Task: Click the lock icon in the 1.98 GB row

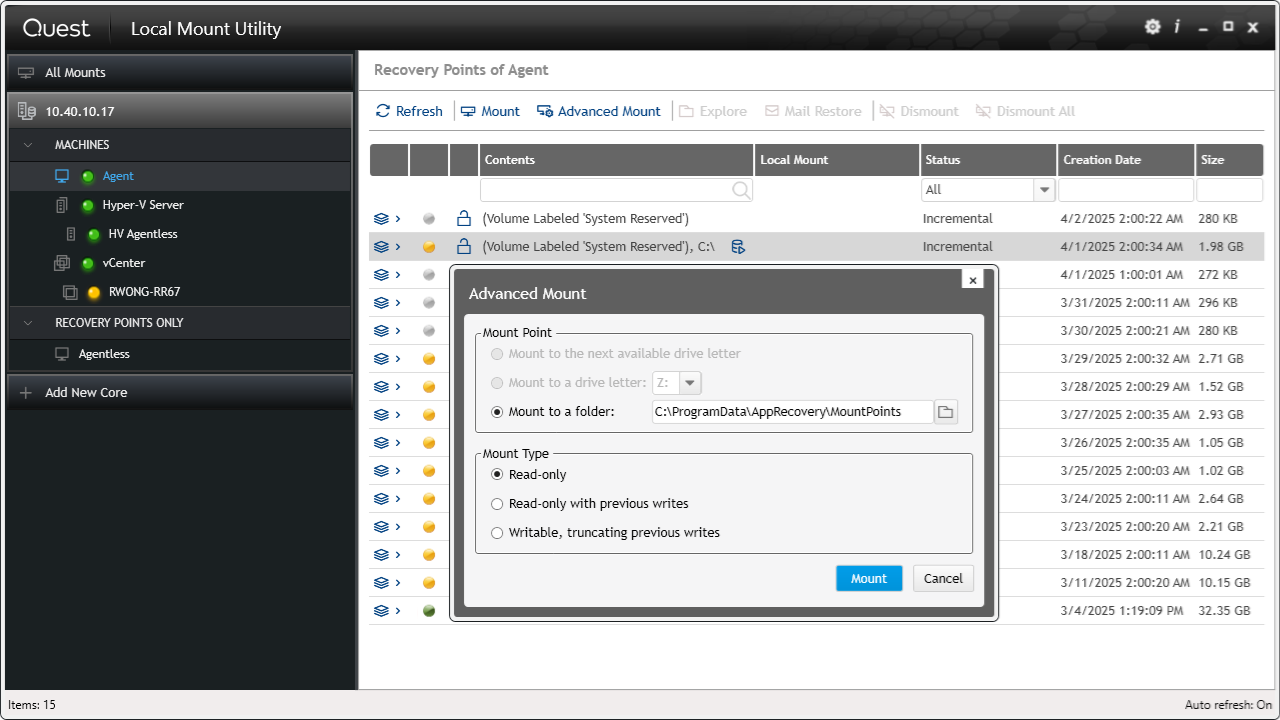Action: click(463, 246)
